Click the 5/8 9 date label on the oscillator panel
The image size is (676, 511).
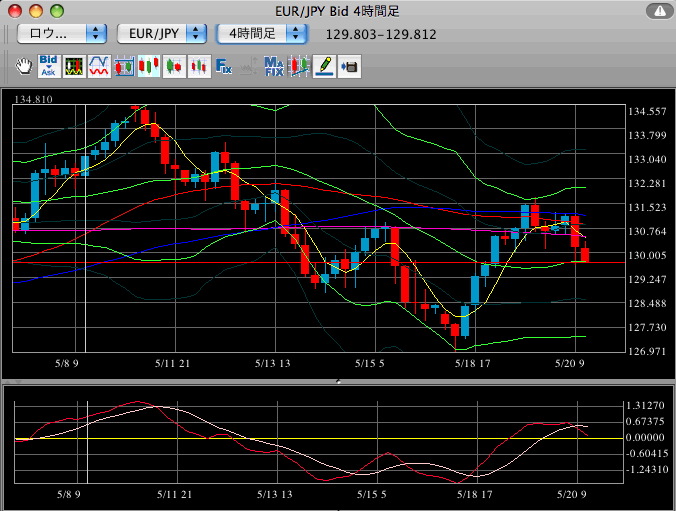pos(69,494)
